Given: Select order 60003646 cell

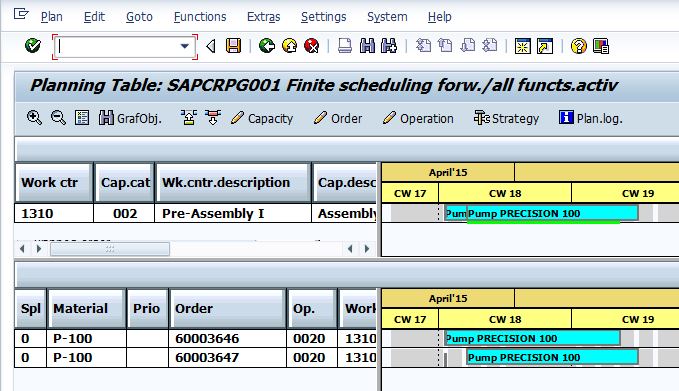Looking at the screenshot, I should pos(228,339).
